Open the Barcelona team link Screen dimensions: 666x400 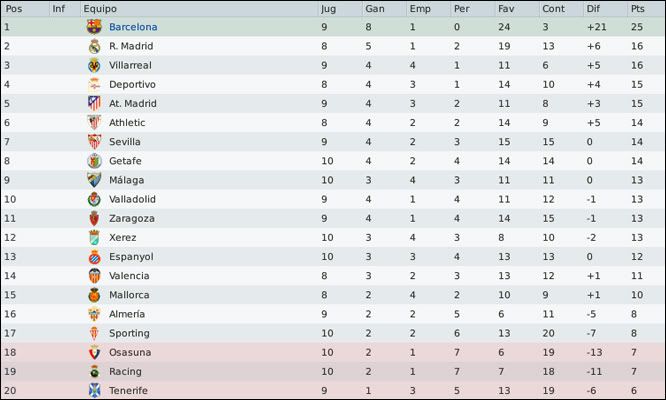coord(133,27)
